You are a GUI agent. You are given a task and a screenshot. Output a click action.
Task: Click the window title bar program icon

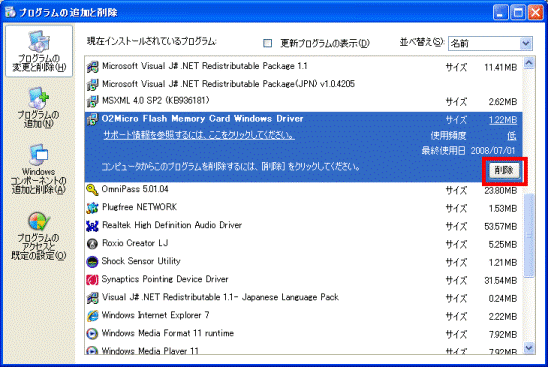coord(10,12)
